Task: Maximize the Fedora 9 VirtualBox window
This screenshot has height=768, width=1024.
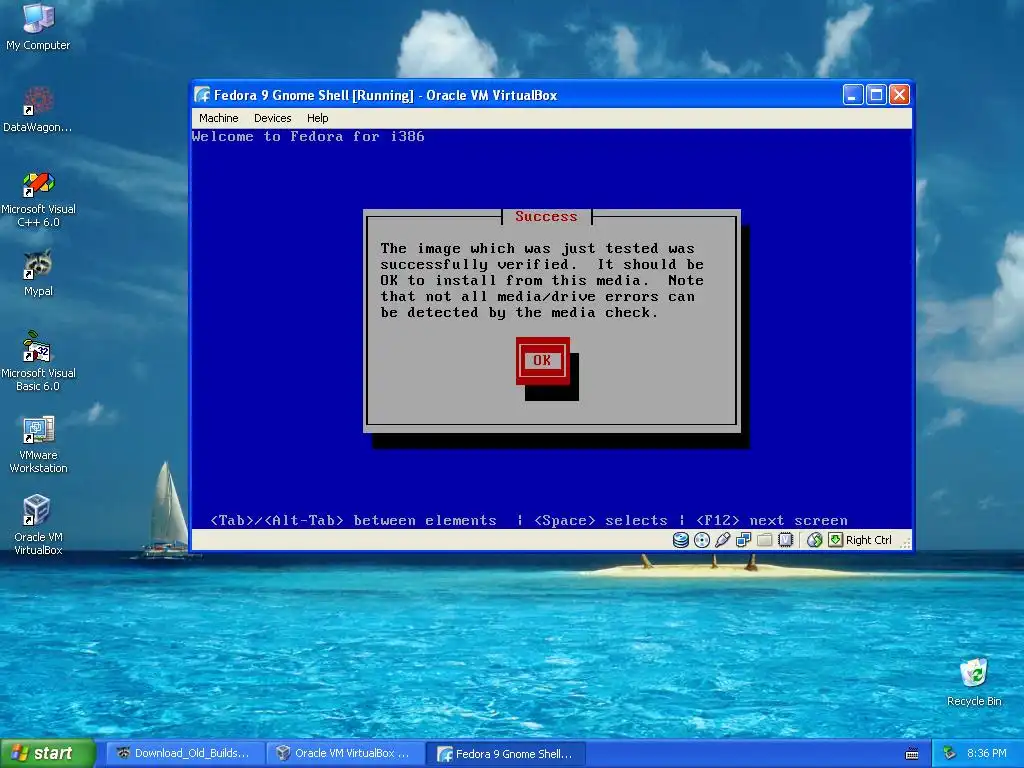Action: 876,95
